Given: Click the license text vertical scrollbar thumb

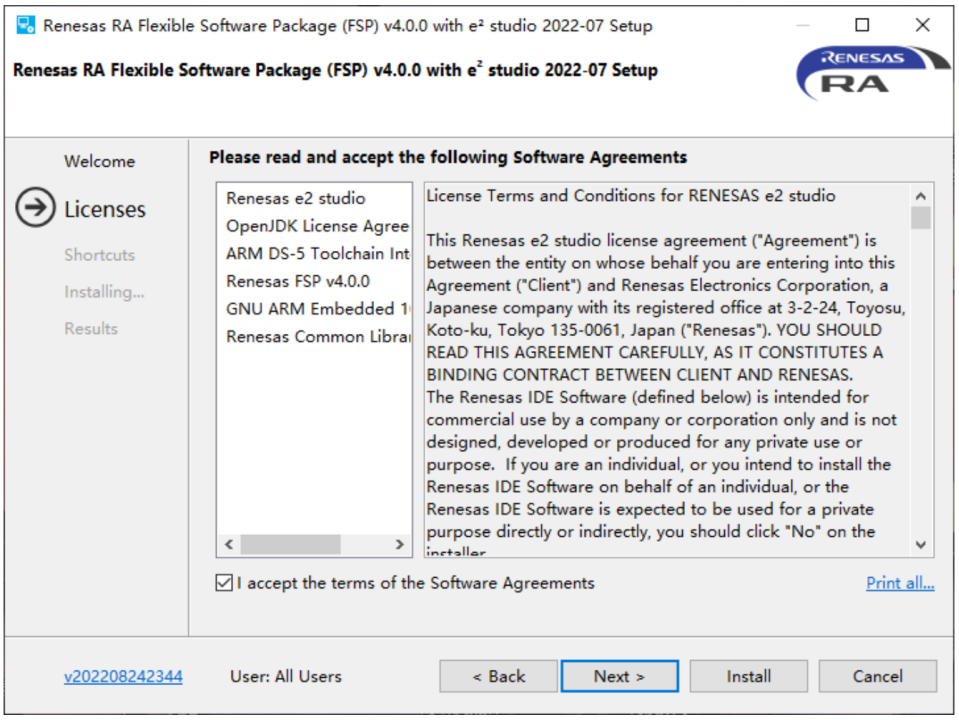Looking at the screenshot, I should 920,218.
